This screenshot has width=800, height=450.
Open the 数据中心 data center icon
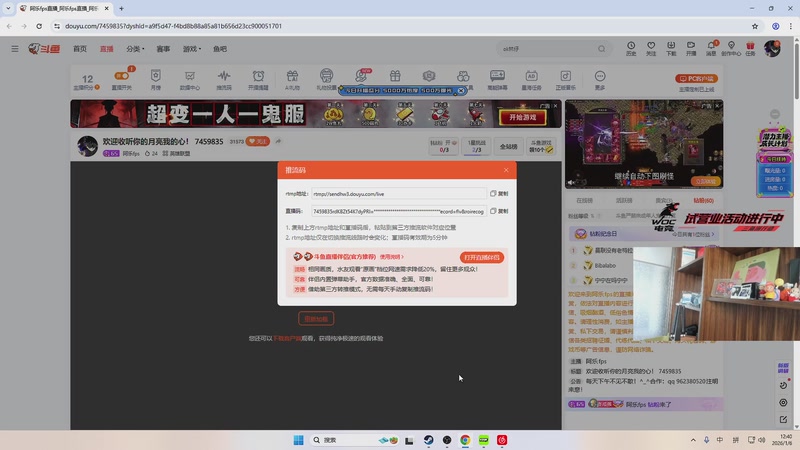click(x=190, y=80)
